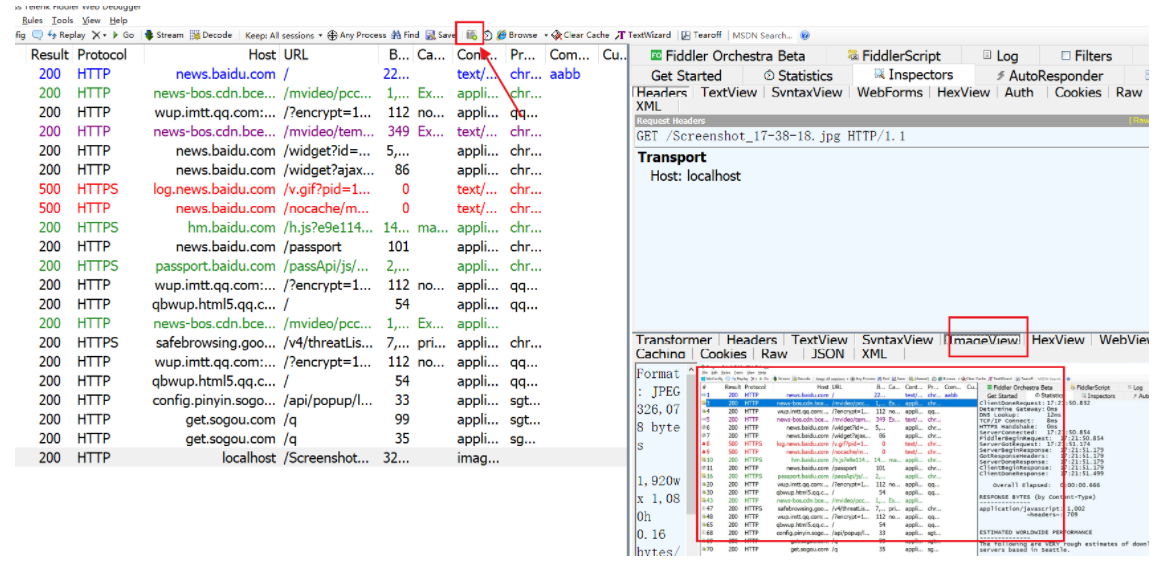This screenshot has height=566, width=1164.
Task: Switch to the Log tab
Action: coord(1000,56)
